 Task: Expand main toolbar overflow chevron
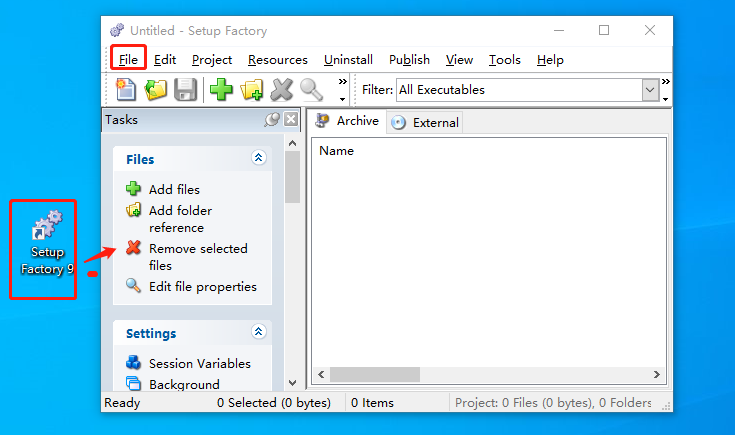[343, 82]
